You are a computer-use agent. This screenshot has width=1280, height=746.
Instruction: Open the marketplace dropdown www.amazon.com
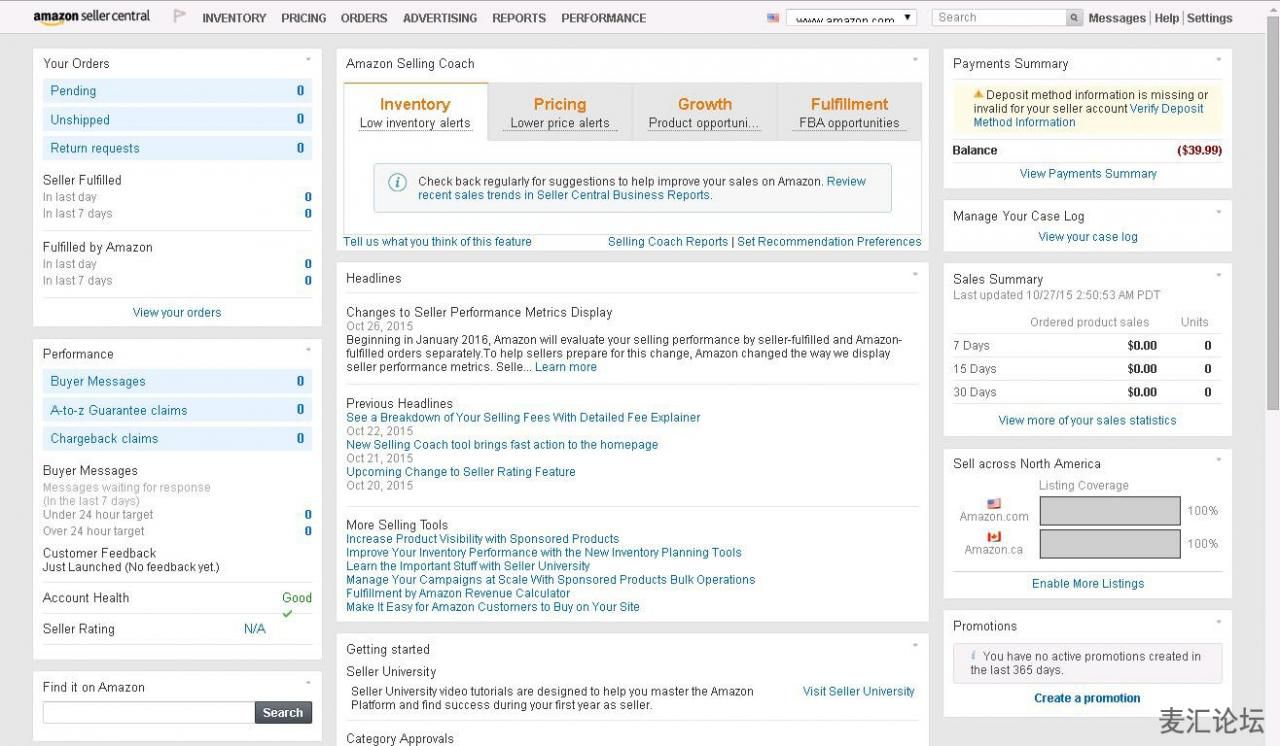pos(851,18)
